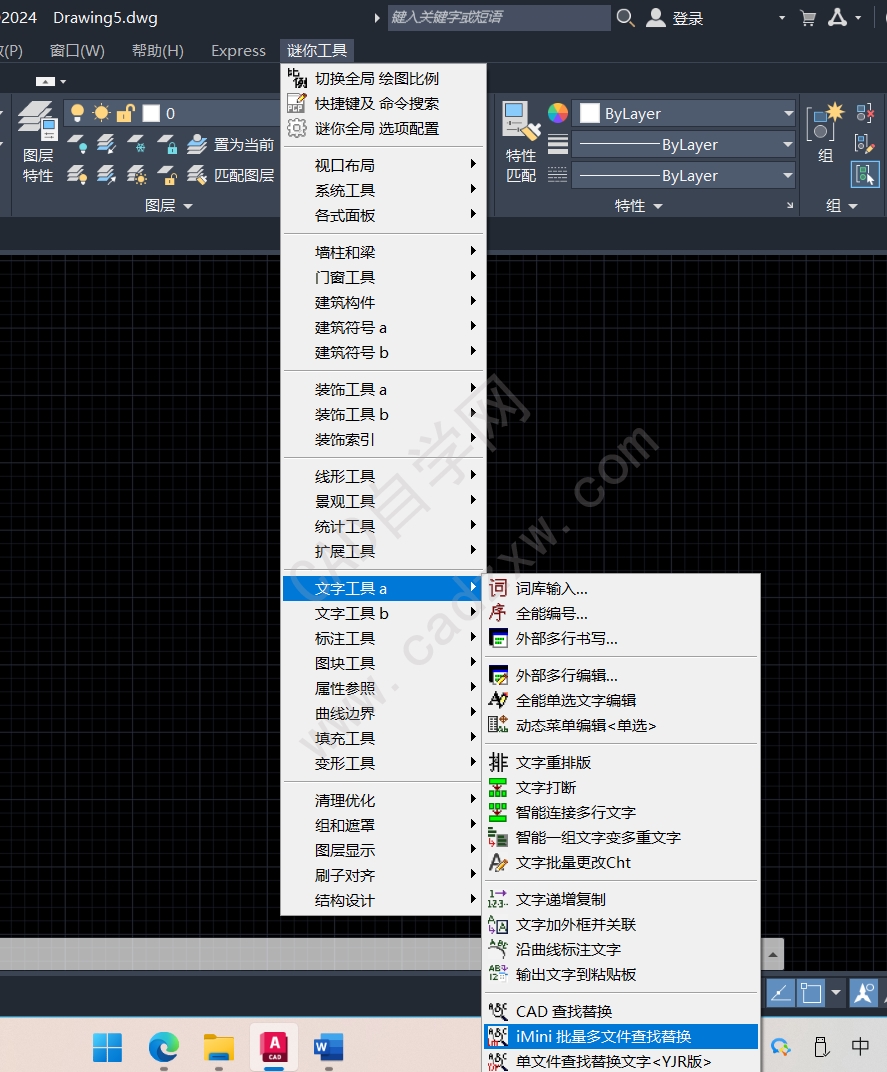Select 快捷键及 命令搜索 entry
887x1072 pixels.
pyautogui.click(x=383, y=103)
